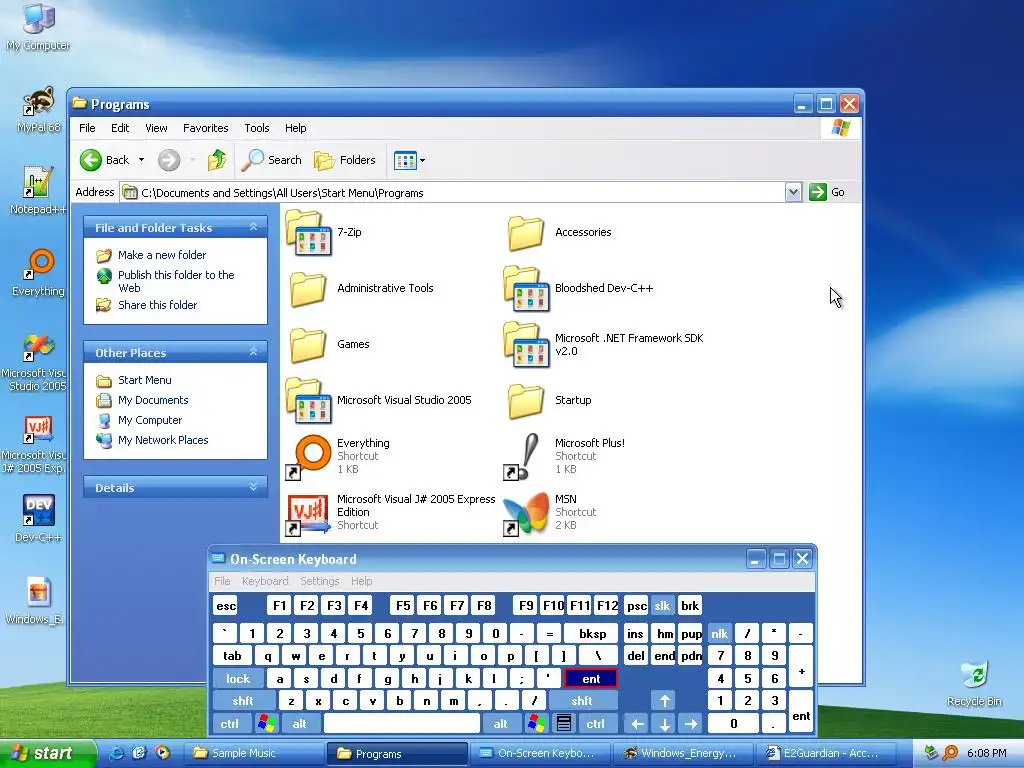
Task: Select the Microsoft Visual Studio 2005 folder
Action: click(x=308, y=400)
